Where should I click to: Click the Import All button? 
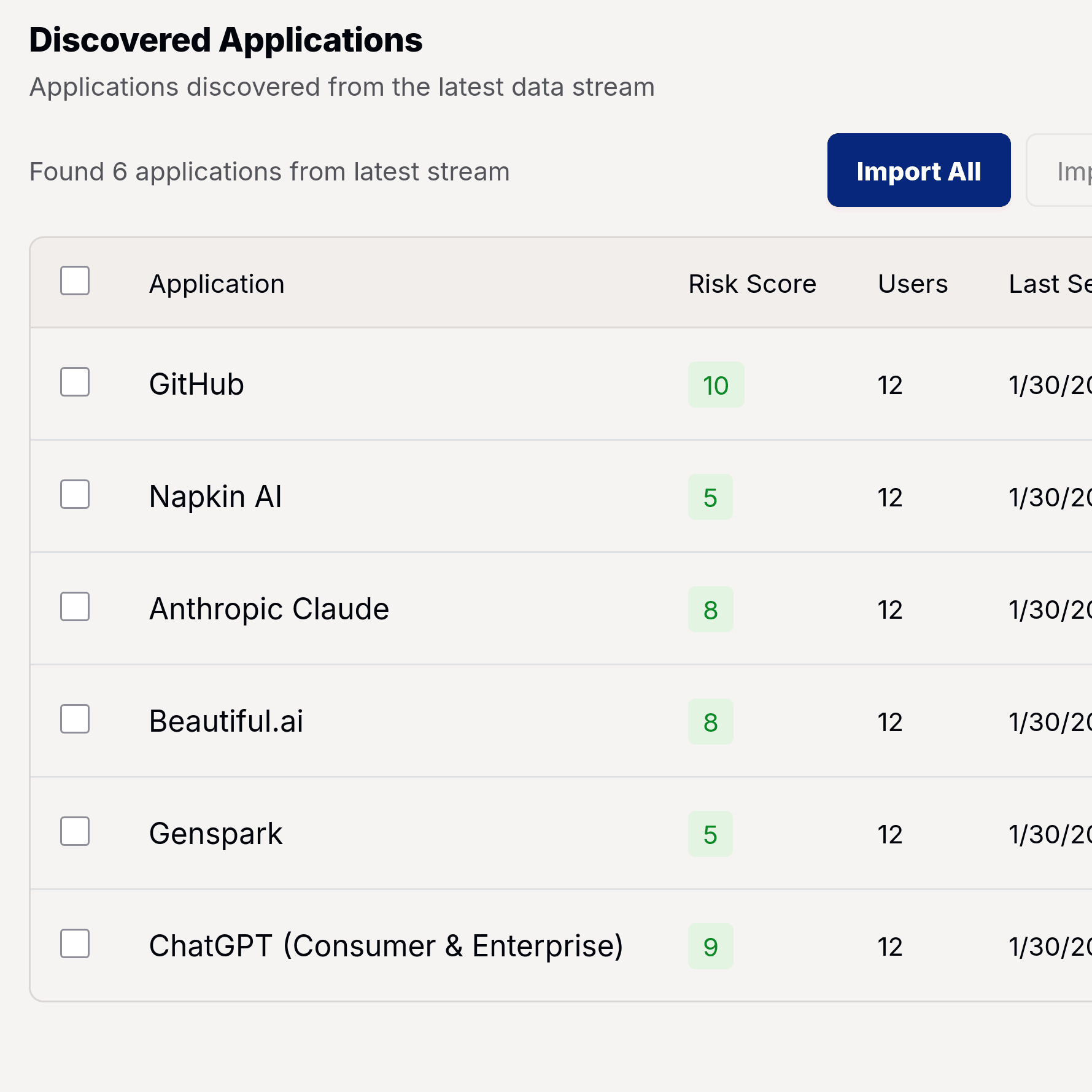pos(918,171)
